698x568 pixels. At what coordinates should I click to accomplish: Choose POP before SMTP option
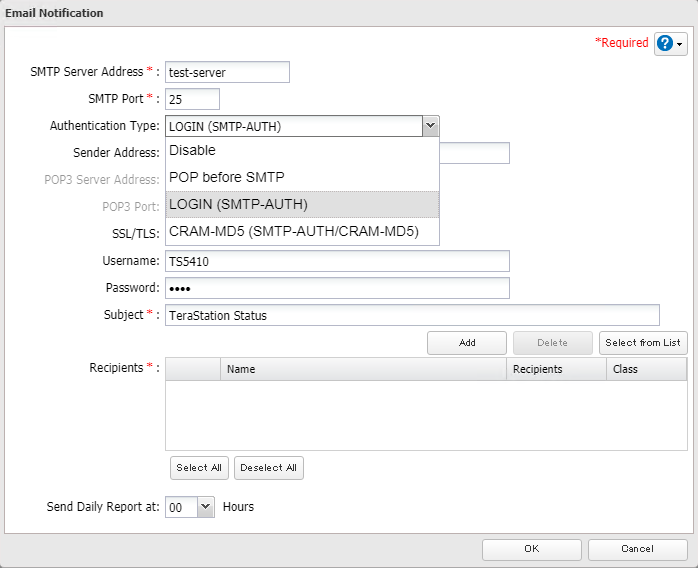301,177
